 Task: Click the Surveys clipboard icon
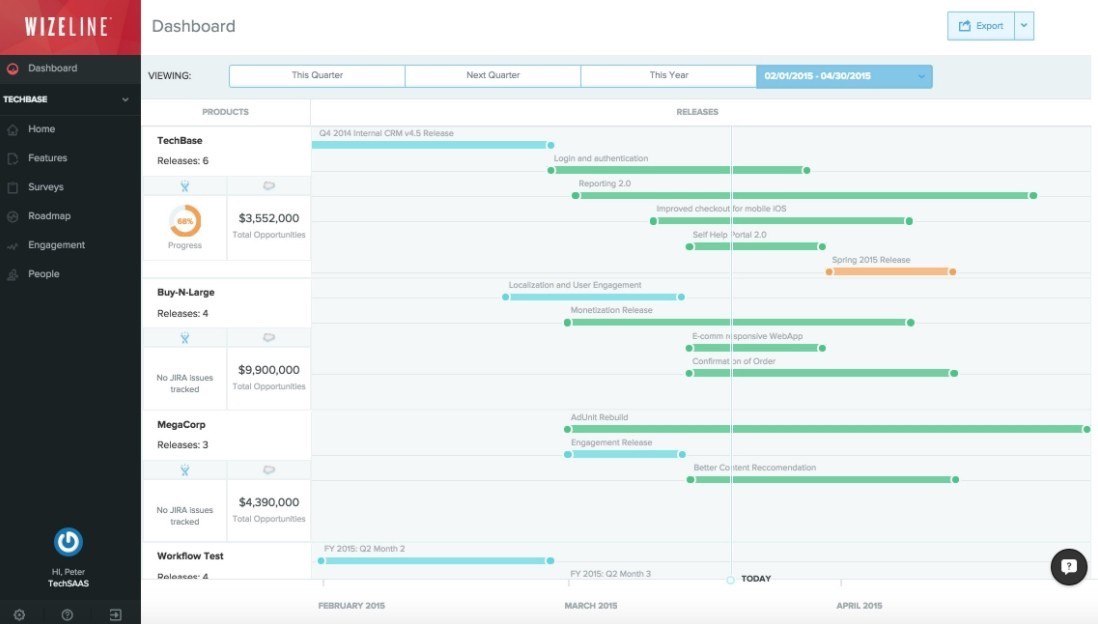click(13, 188)
